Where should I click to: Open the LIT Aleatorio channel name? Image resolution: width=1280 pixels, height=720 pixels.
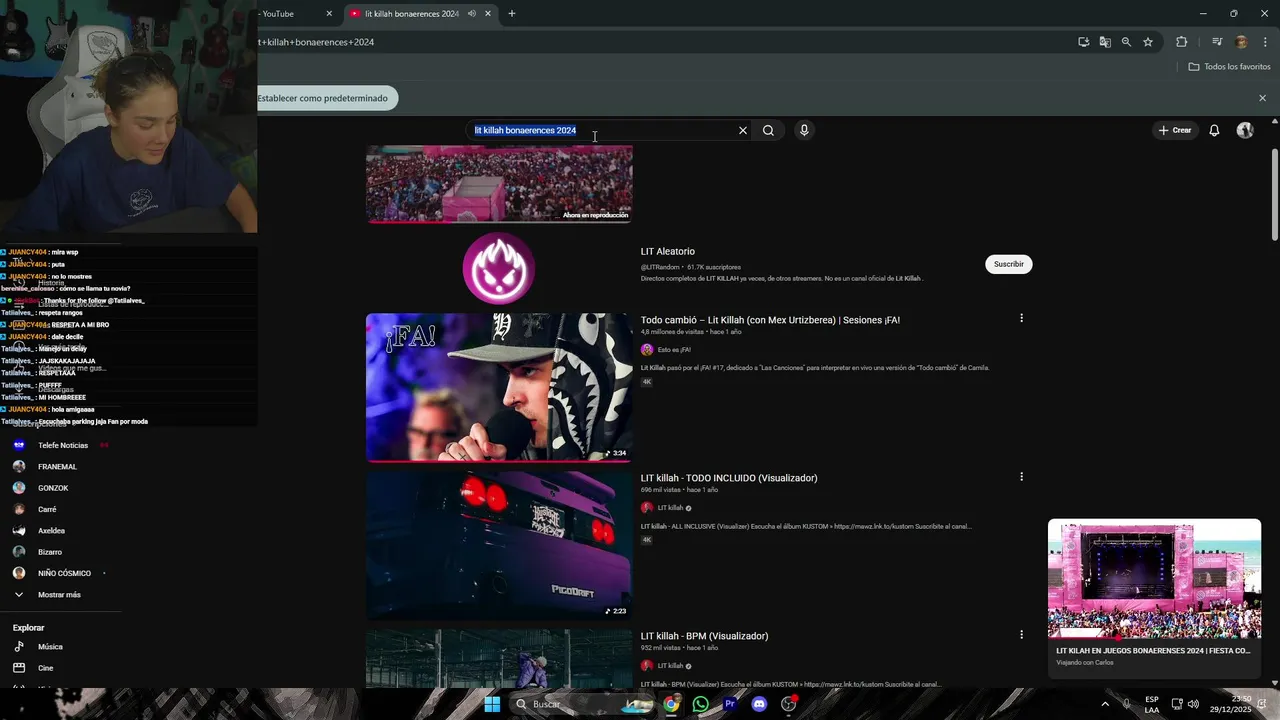667,251
